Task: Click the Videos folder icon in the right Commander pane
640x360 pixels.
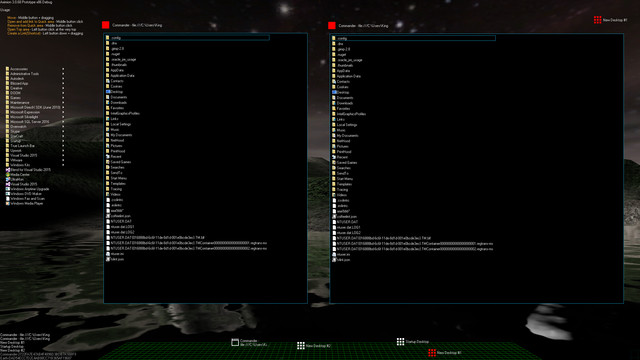Action: pos(334,195)
